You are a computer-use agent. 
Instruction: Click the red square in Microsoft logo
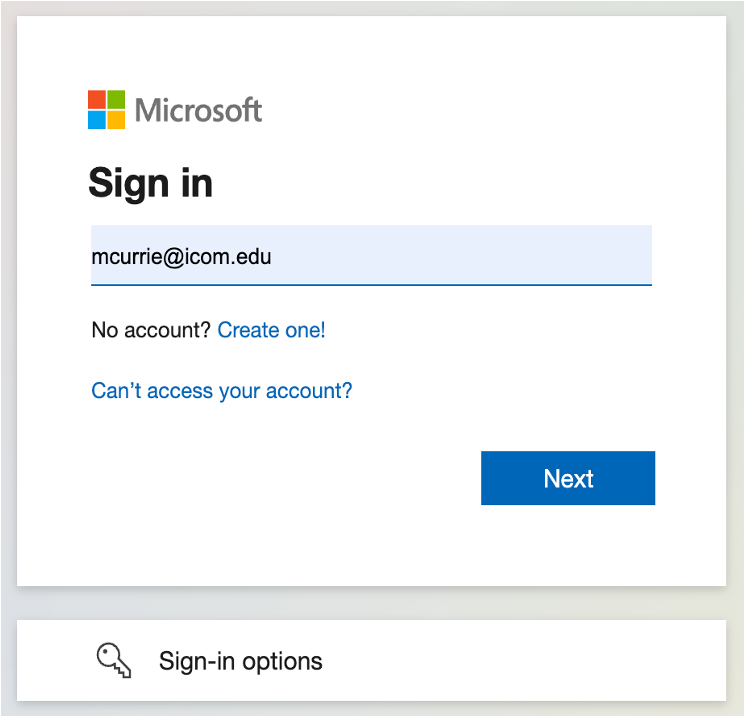pyautogui.click(x=97, y=100)
